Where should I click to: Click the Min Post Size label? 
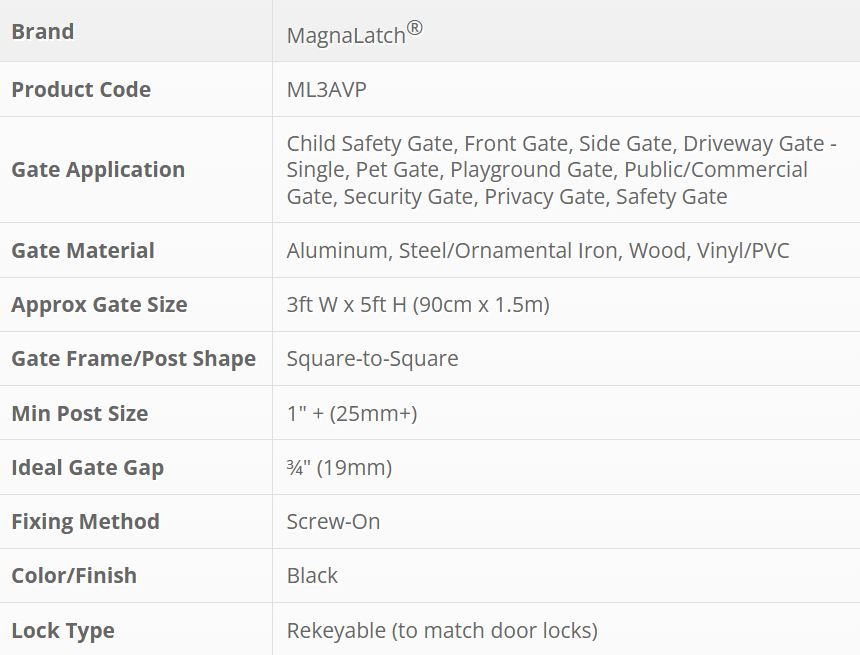pos(79,414)
